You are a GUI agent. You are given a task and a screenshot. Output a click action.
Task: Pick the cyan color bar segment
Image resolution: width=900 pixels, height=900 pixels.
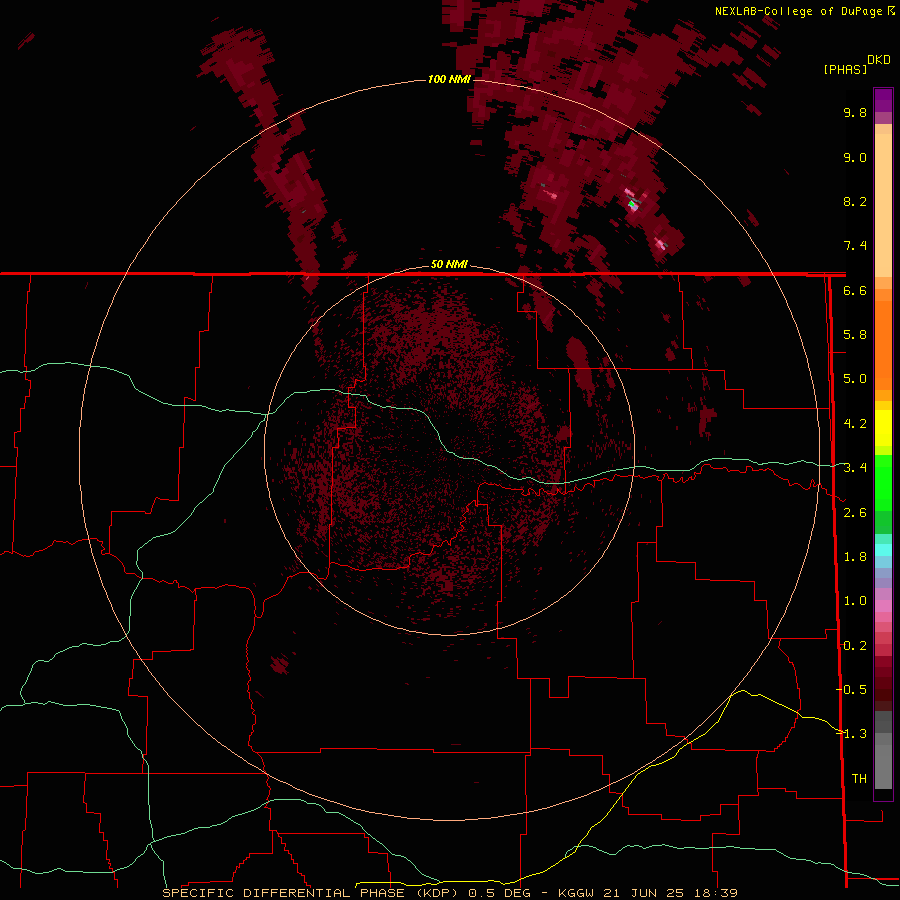[883, 550]
